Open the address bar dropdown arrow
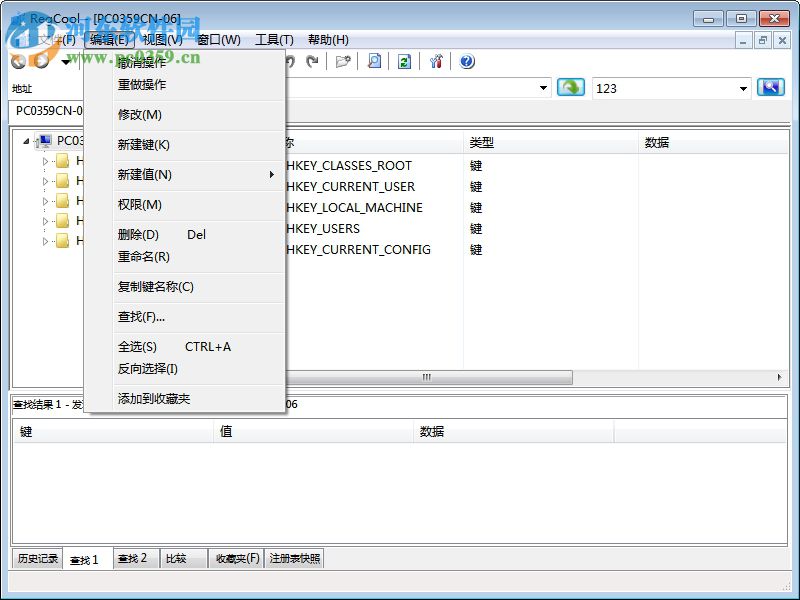 coord(543,88)
